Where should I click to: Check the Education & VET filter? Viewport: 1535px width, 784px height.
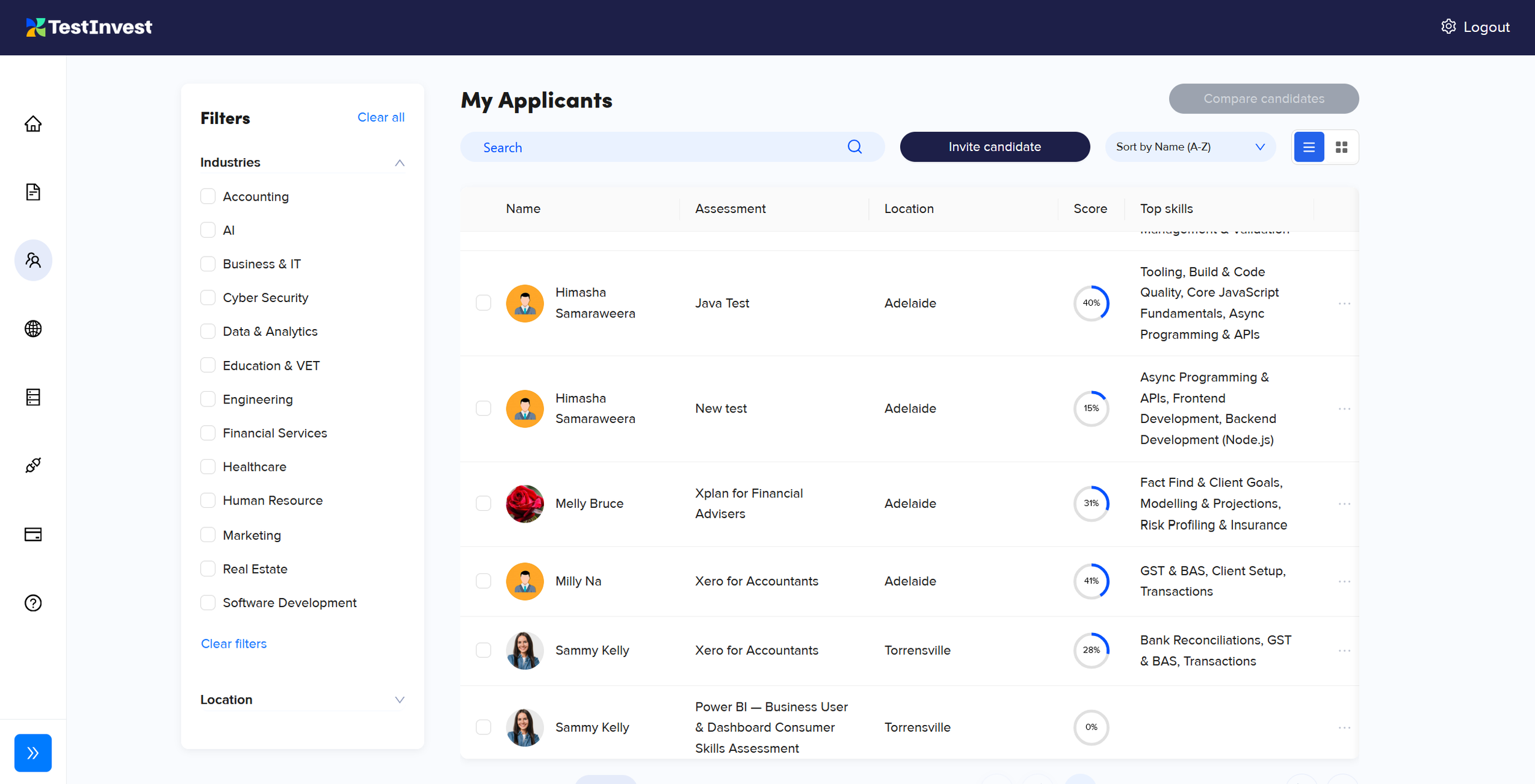(x=208, y=365)
